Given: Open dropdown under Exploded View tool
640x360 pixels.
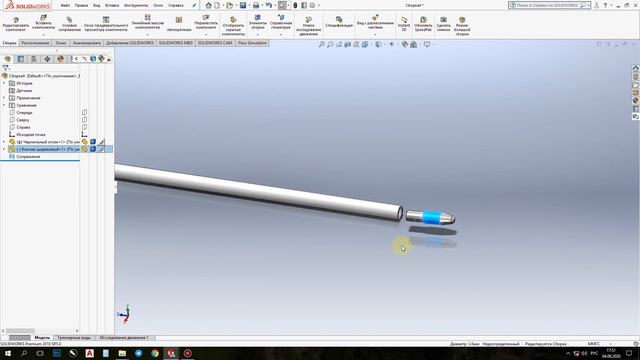Looking at the screenshot, I should pos(375,35).
